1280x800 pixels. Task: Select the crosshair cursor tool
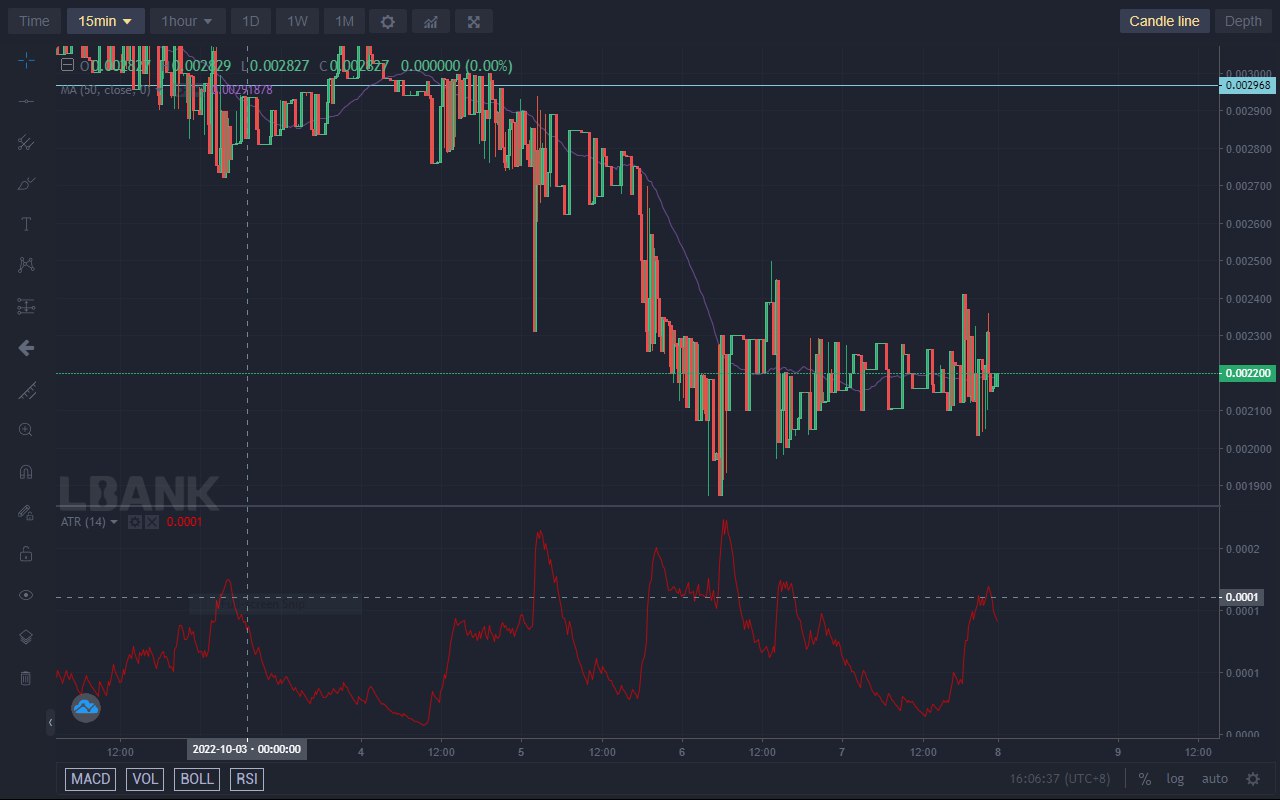coord(26,61)
